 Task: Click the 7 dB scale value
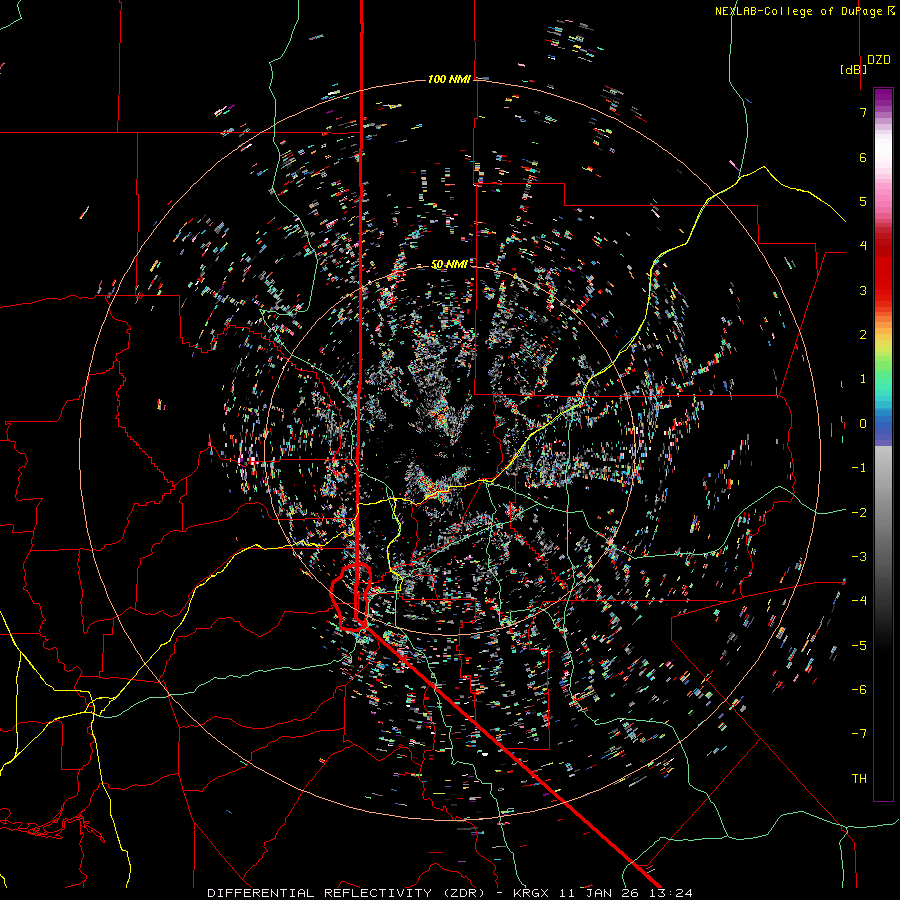pyautogui.click(x=863, y=112)
